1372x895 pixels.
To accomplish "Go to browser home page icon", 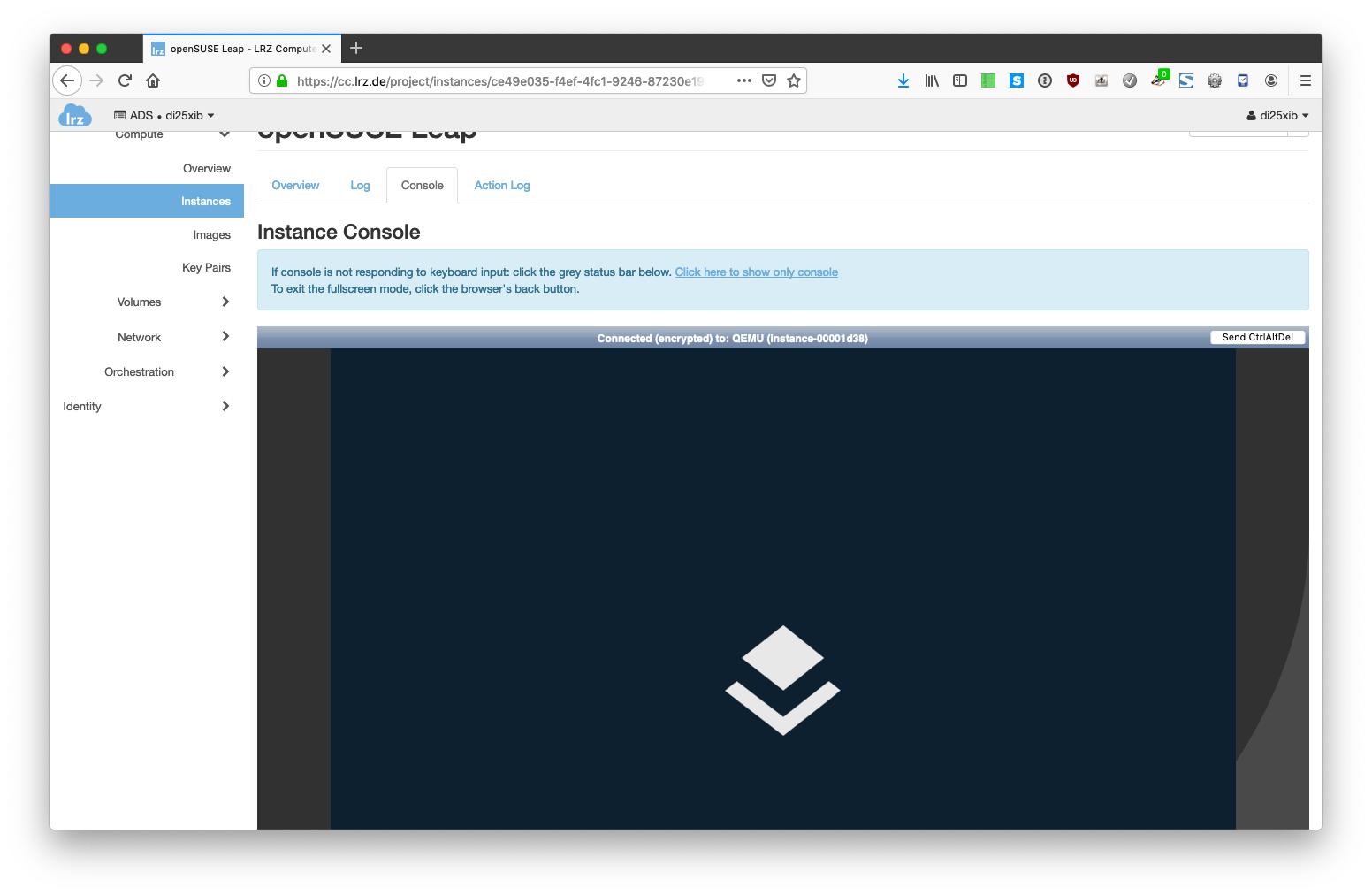I will 153,80.
